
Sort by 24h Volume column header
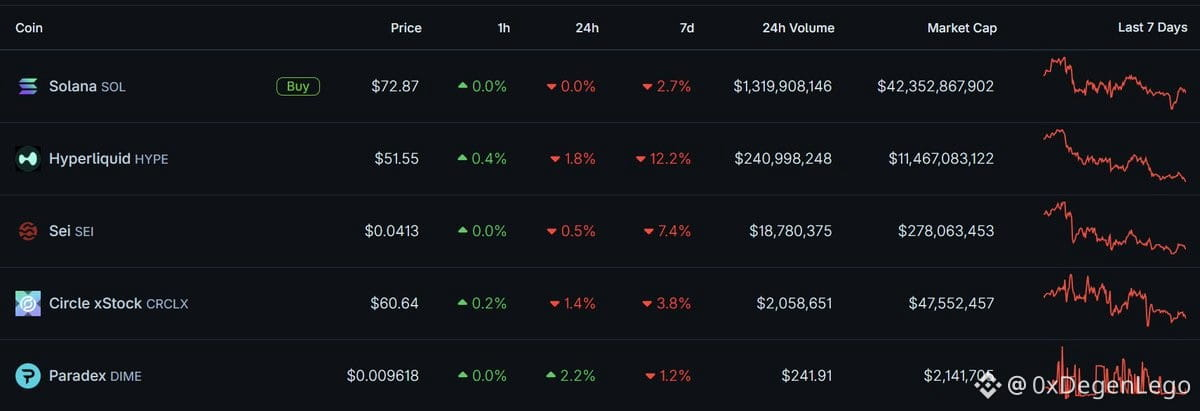point(798,28)
